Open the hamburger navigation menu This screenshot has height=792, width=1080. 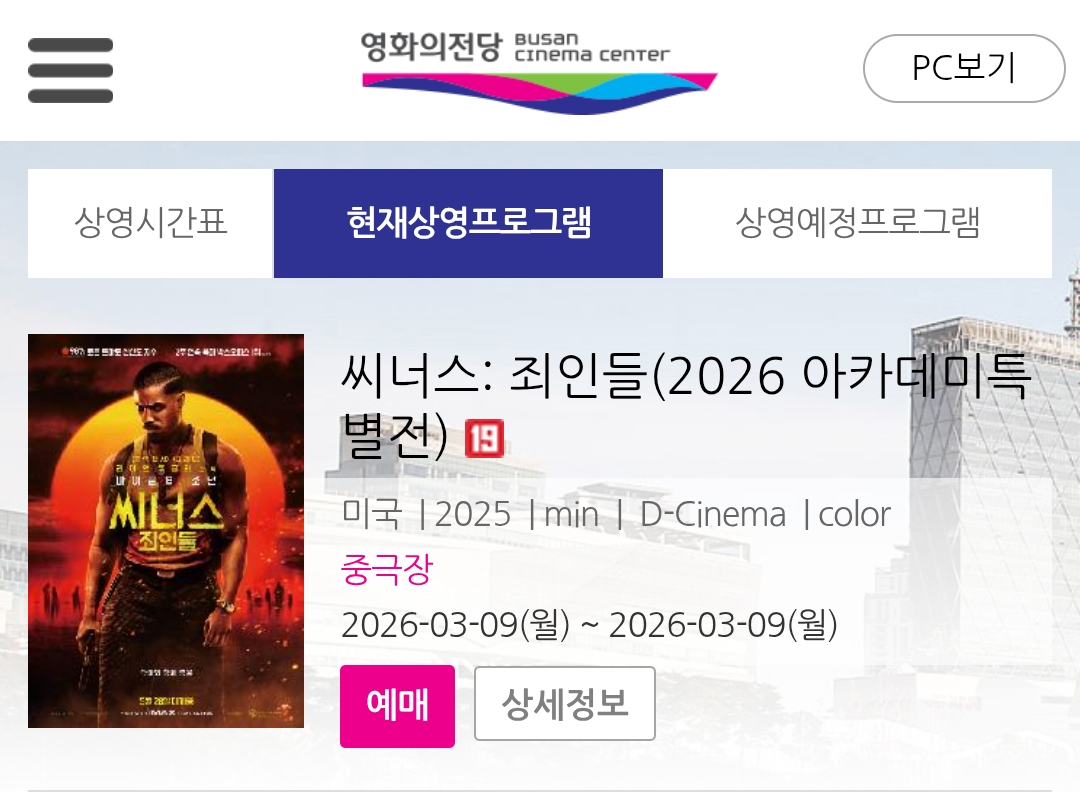[x=70, y=70]
